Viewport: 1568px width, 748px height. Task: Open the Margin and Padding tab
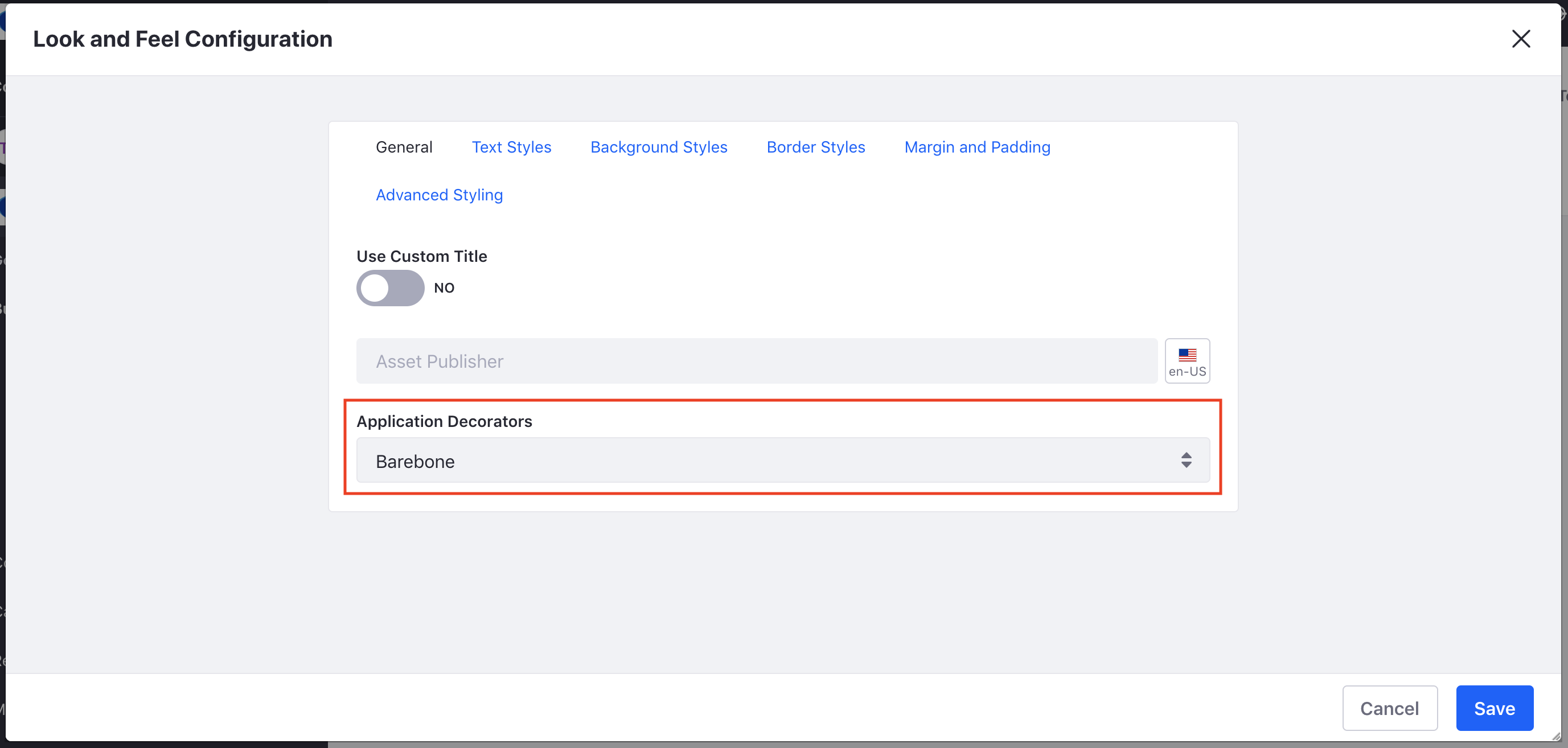coord(977,147)
